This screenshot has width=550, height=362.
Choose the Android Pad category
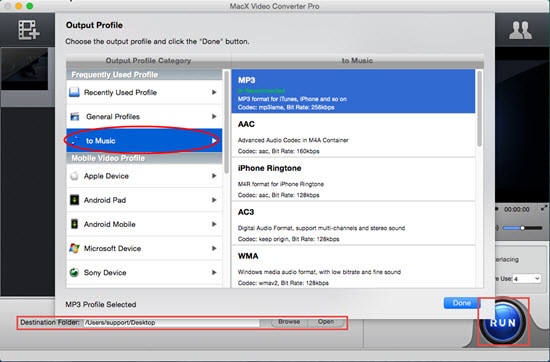point(144,200)
